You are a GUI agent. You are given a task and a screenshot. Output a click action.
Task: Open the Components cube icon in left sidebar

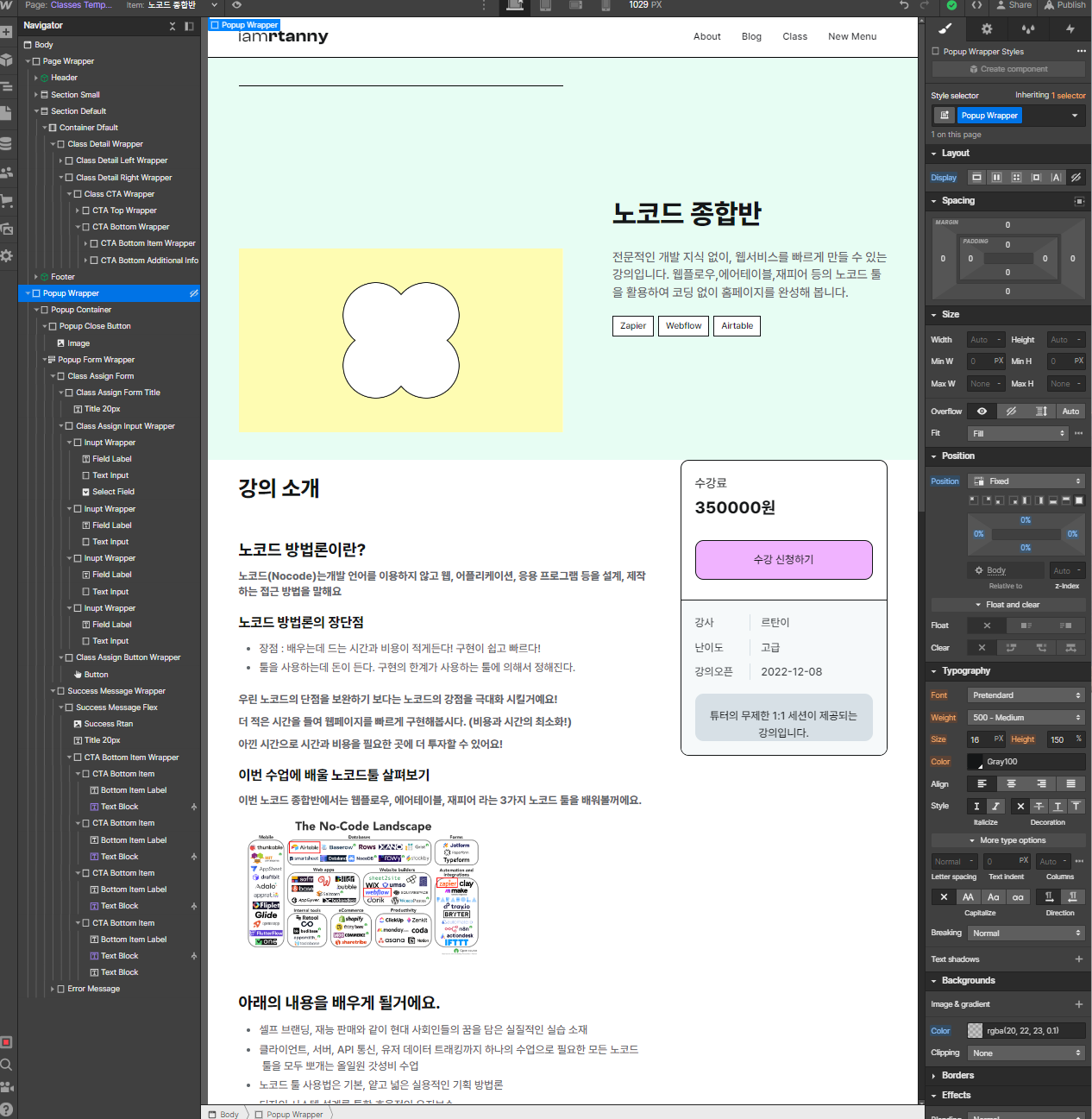(6, 60)
